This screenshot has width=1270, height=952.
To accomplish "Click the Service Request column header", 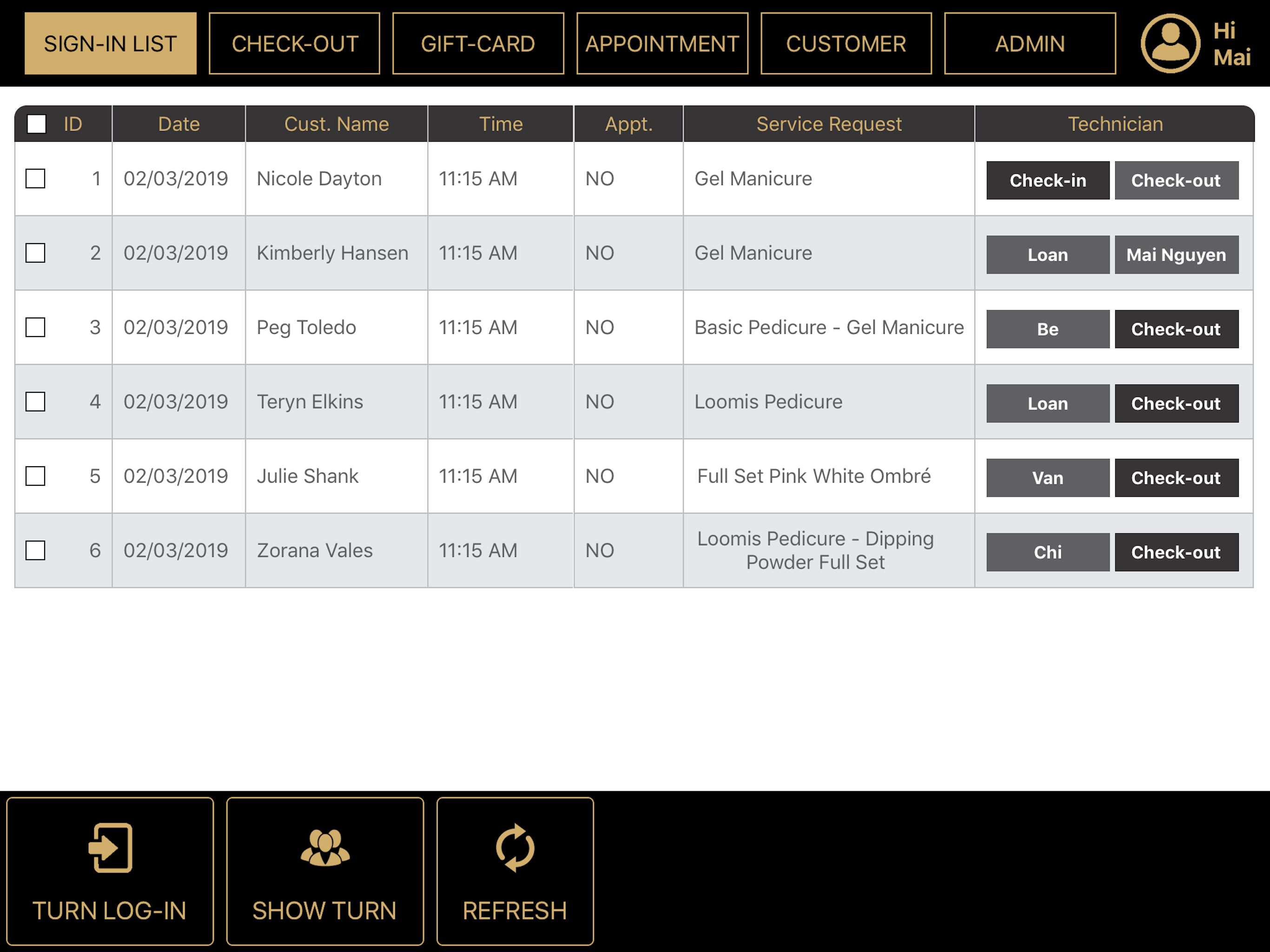I will [x=829, y=124].
